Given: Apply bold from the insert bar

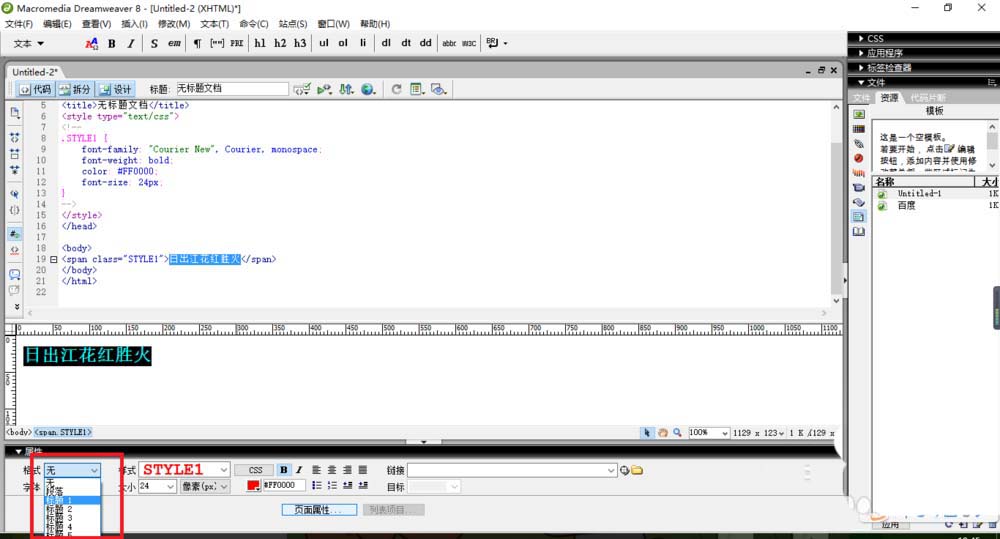Looking at the screenshot, I should (x=112, y=43).
